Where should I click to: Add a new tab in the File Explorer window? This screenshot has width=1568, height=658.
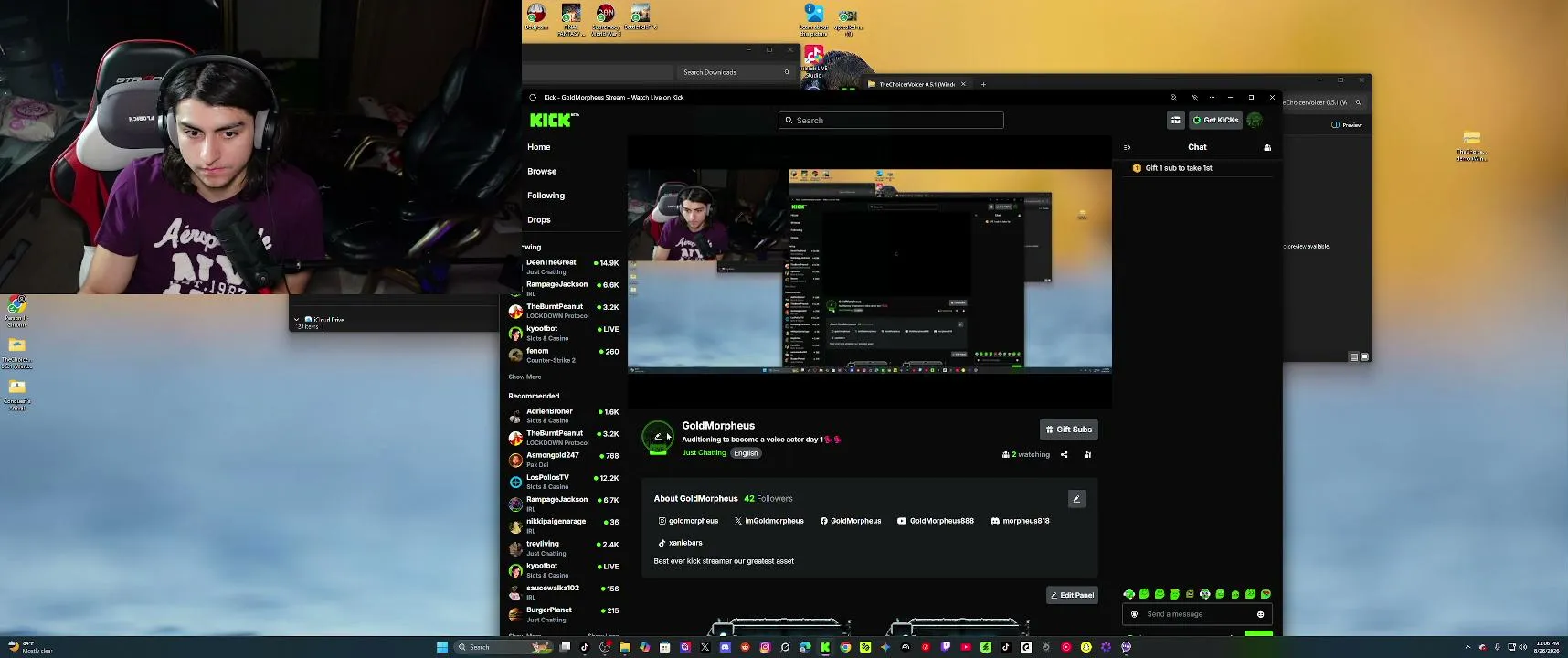tap(983, 84)
